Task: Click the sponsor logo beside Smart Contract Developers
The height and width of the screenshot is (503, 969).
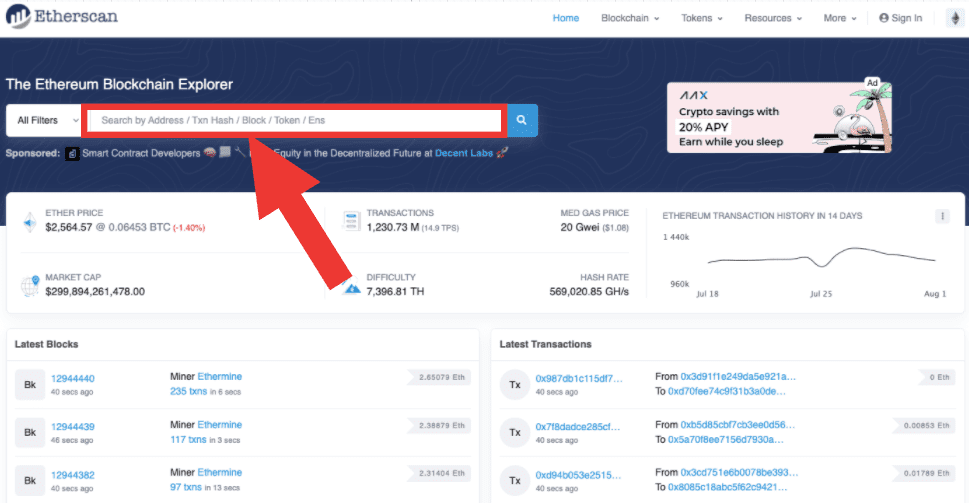Action: tap(72, 153)
